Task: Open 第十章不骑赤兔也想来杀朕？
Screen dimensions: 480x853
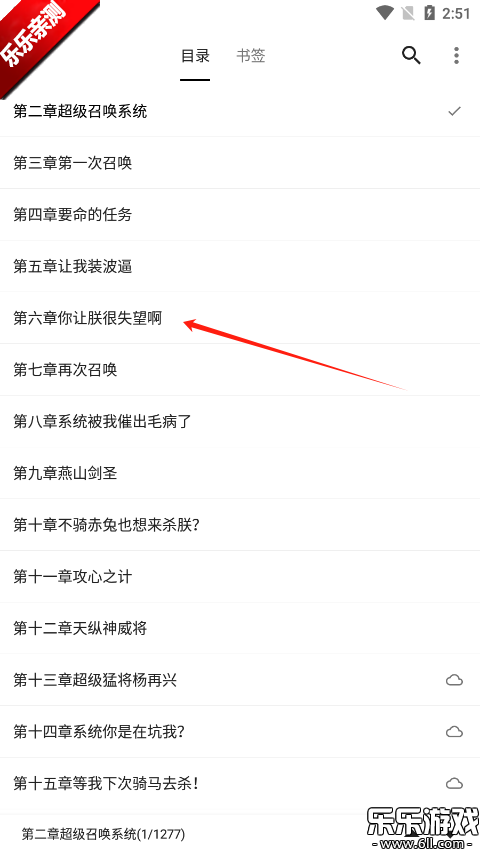Action: 240,525
